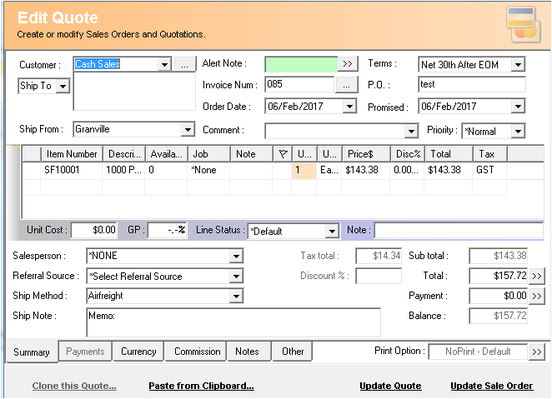This screenshot has height=399, width=552.
Task: Click the filter funnel column header
Action: (x=282, y=154)
